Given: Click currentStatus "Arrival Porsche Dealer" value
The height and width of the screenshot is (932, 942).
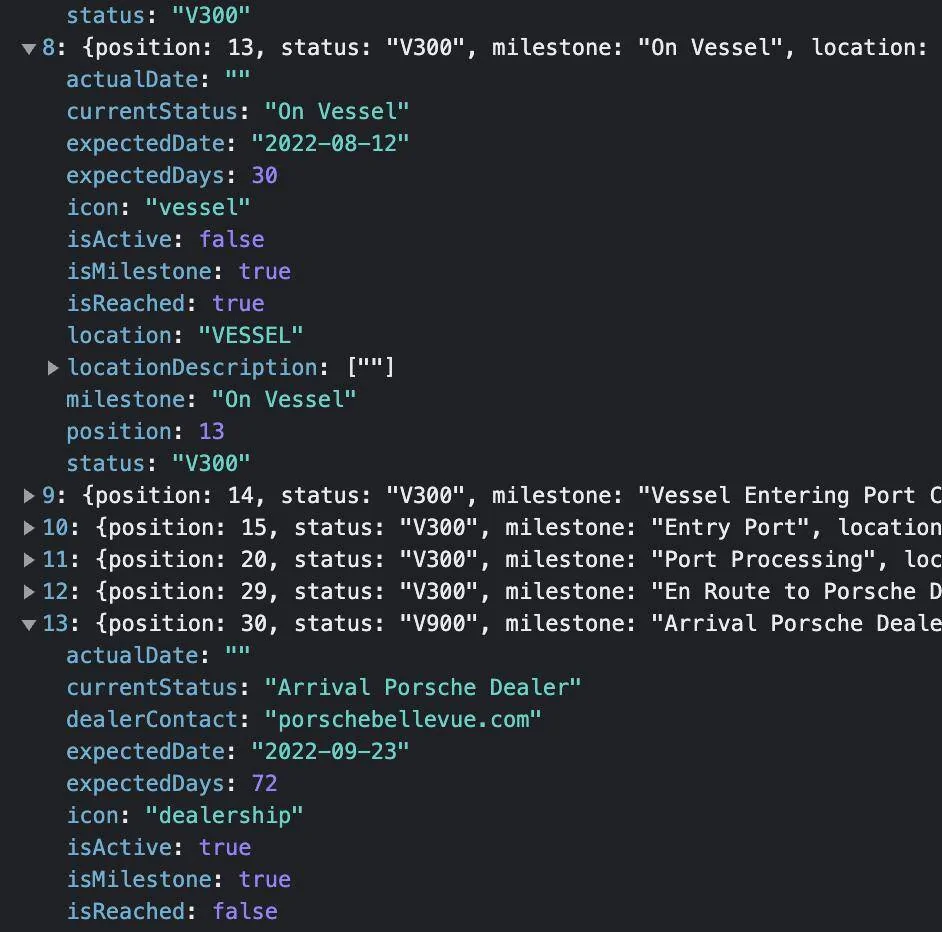Looking at the screenshot, I should (x=422, y=687).
